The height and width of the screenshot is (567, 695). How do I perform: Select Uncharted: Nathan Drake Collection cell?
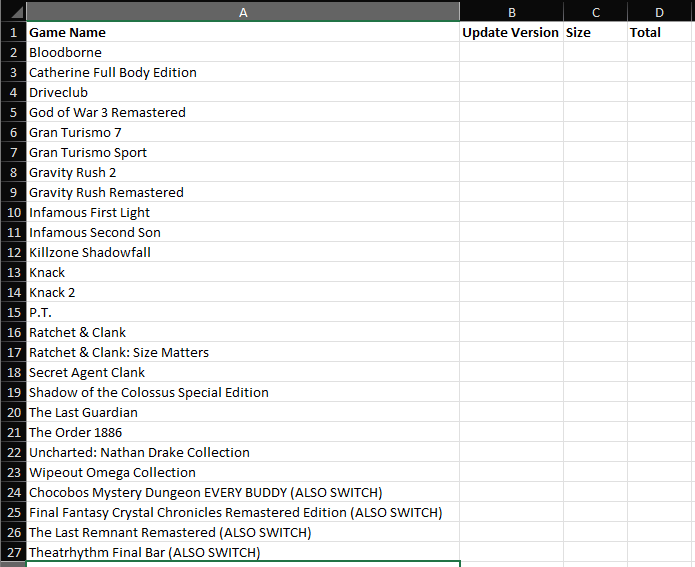[x=243, y=452]
